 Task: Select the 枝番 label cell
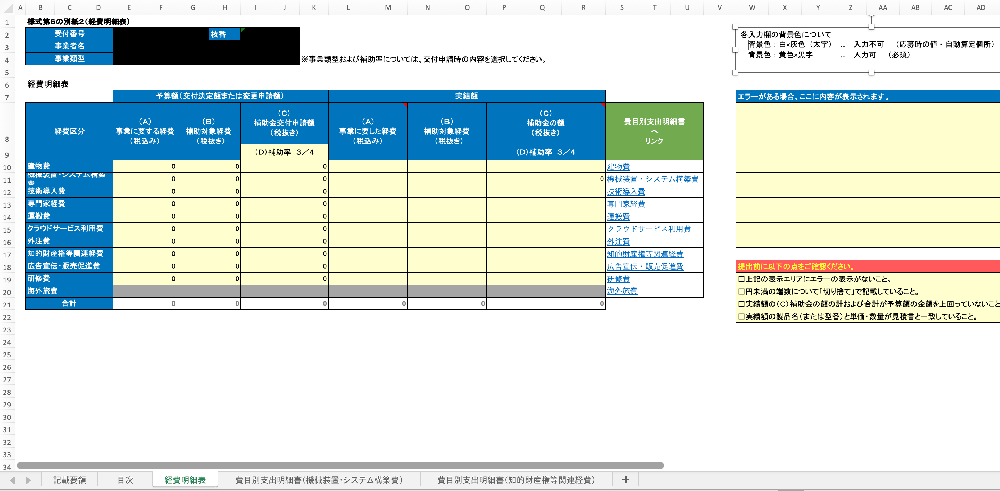(224, 34)
